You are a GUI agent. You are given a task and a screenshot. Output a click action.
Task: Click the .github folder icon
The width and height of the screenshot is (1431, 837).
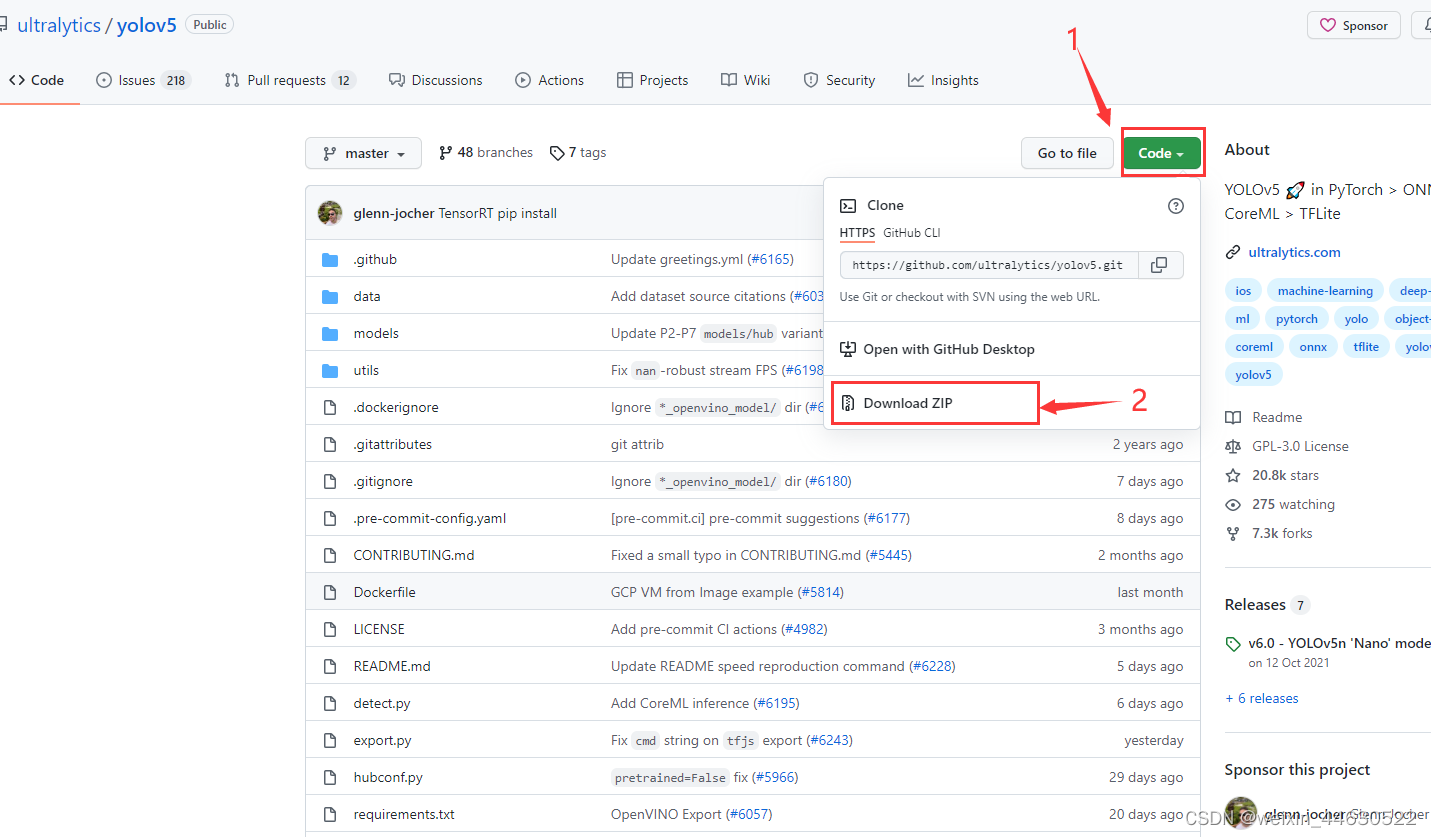330,260
